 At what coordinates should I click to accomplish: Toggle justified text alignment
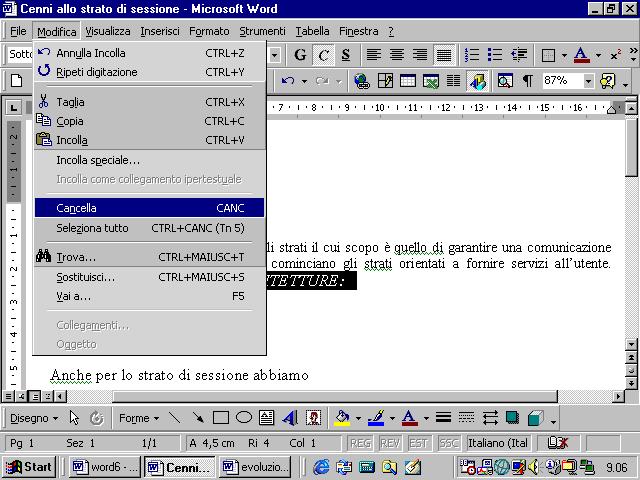tap(444, 55)
